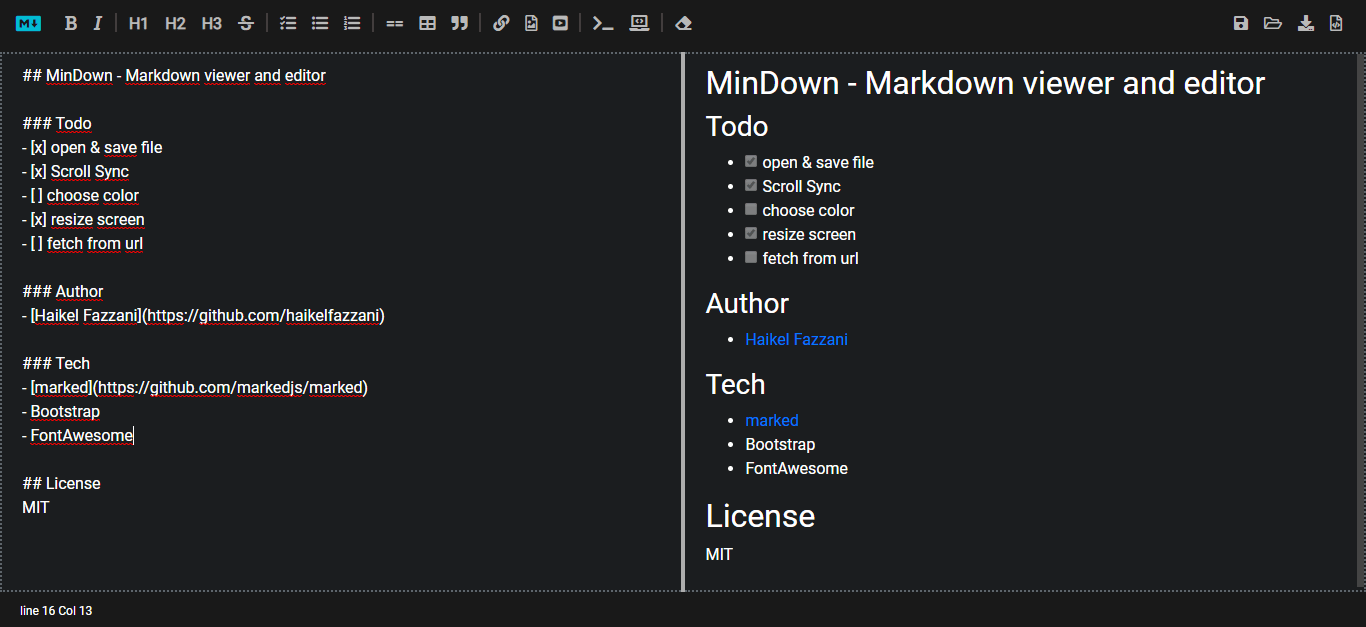Insert a task checklist

click(288, 23)
